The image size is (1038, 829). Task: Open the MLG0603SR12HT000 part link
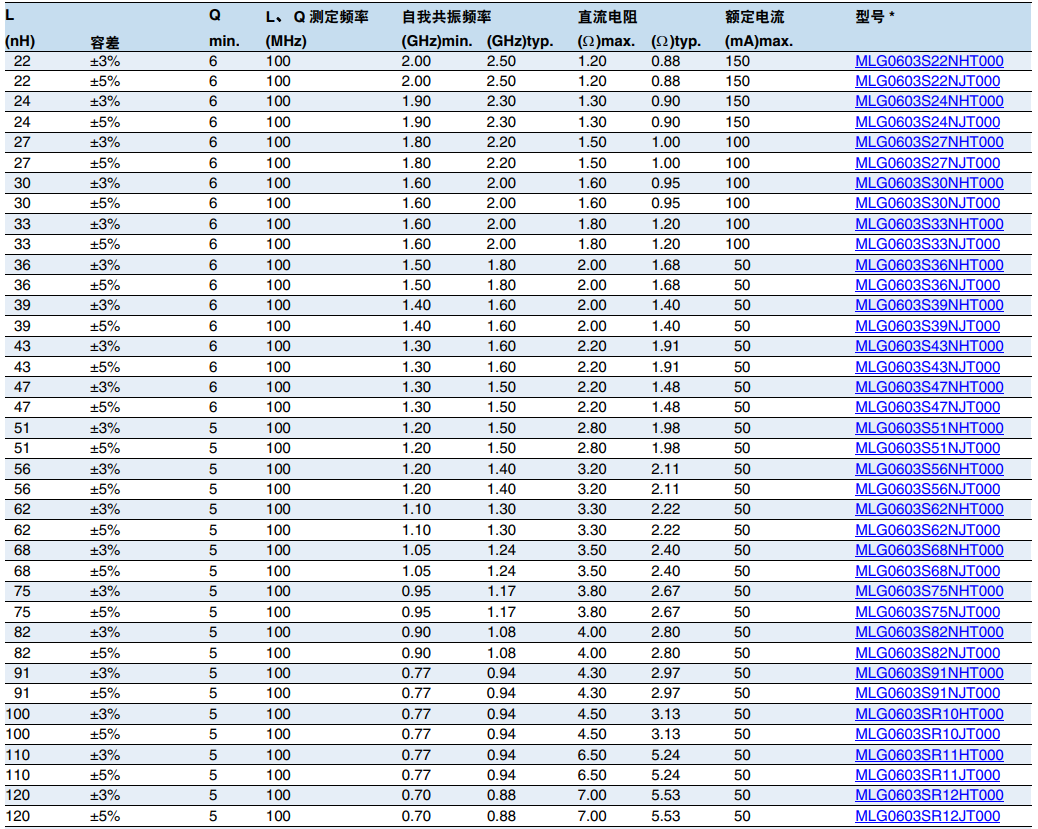coord(929,795)
